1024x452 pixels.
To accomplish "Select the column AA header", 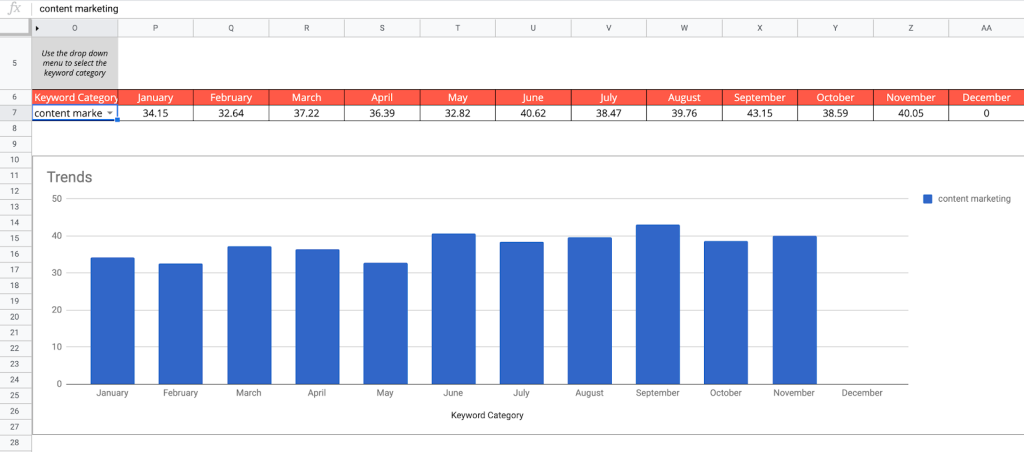I will 986,28.
